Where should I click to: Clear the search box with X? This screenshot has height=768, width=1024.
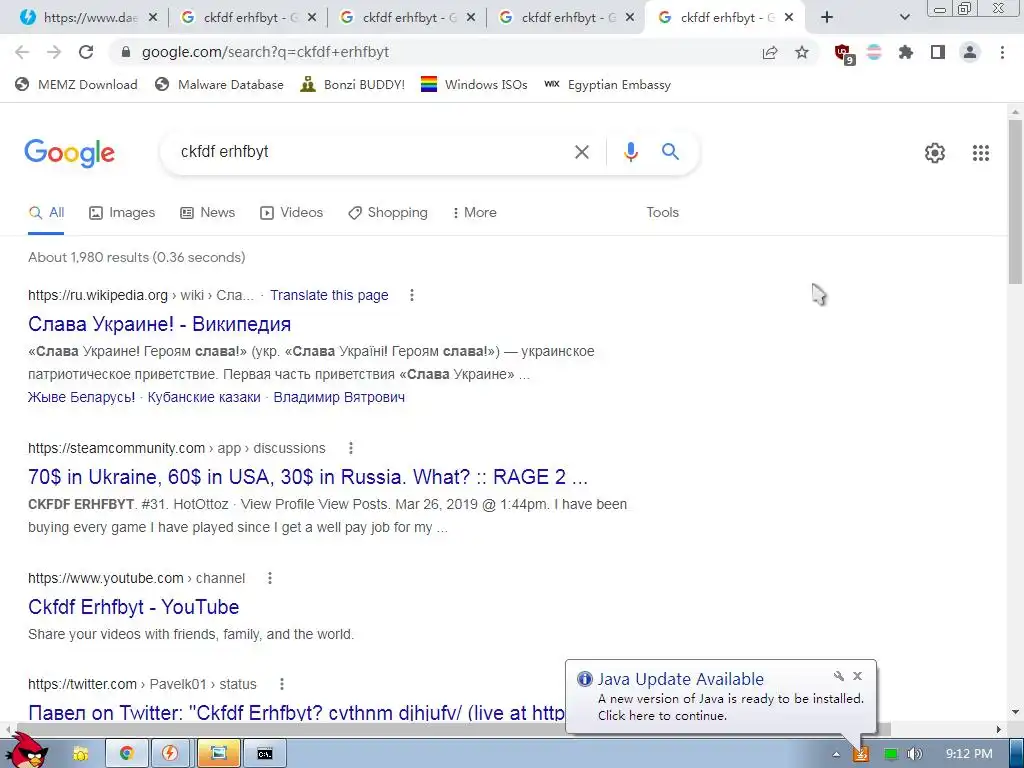[581, 152]
